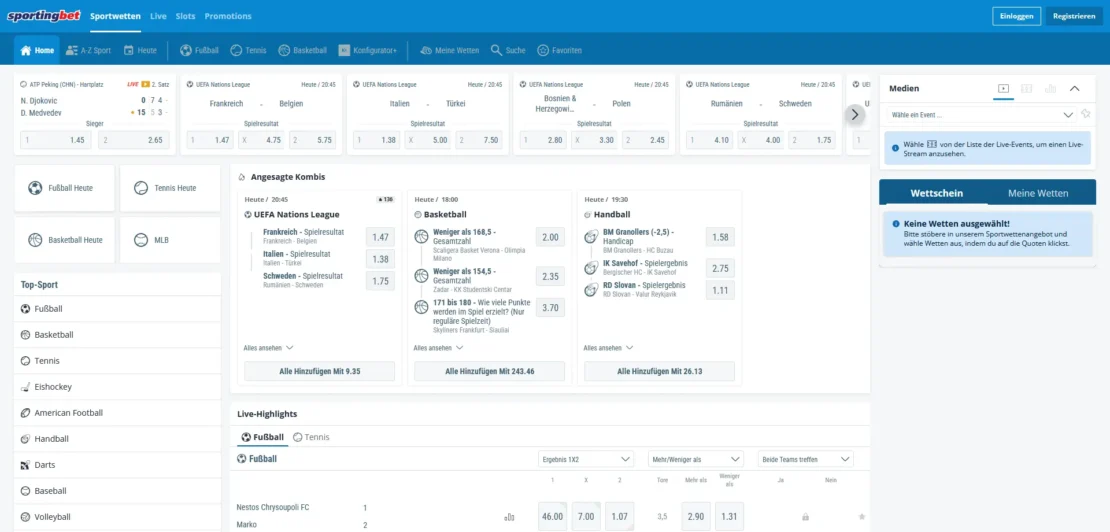This screenshot has height=532, width=1110.
Task: Select the scoreboard icon in Medien
Action: (1026, 88)
